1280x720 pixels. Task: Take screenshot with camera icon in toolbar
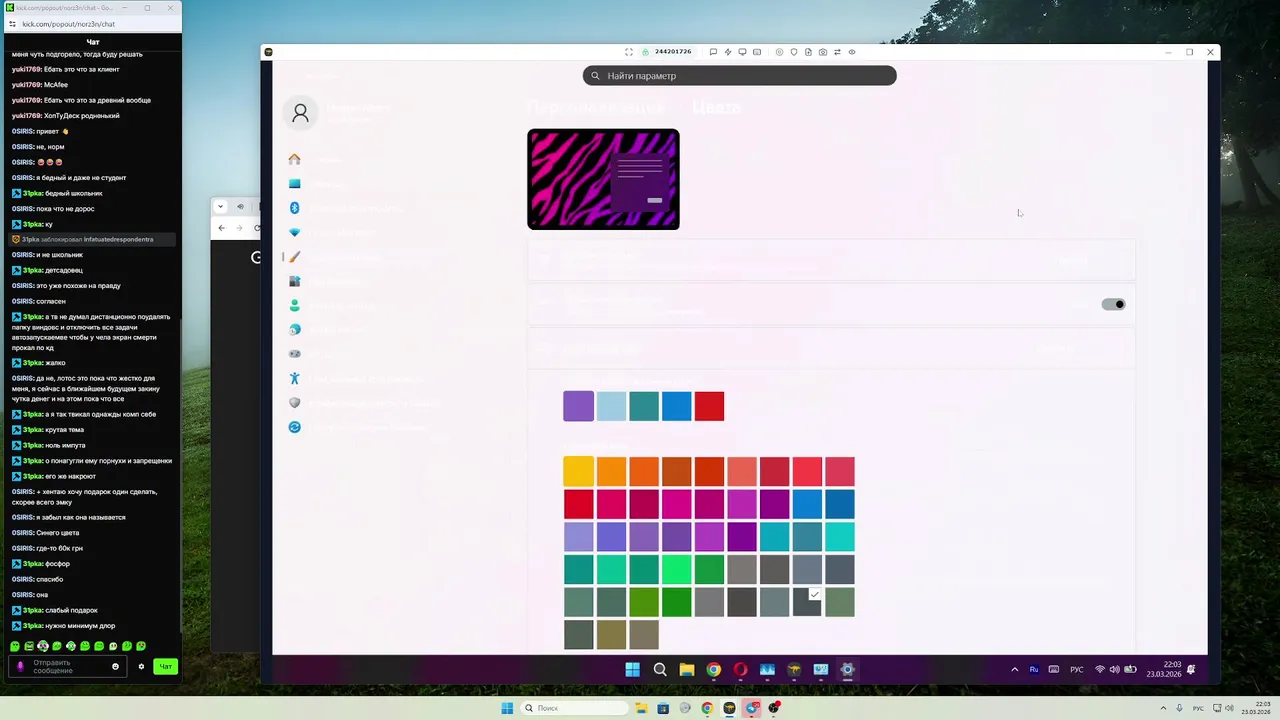point(823,52)
